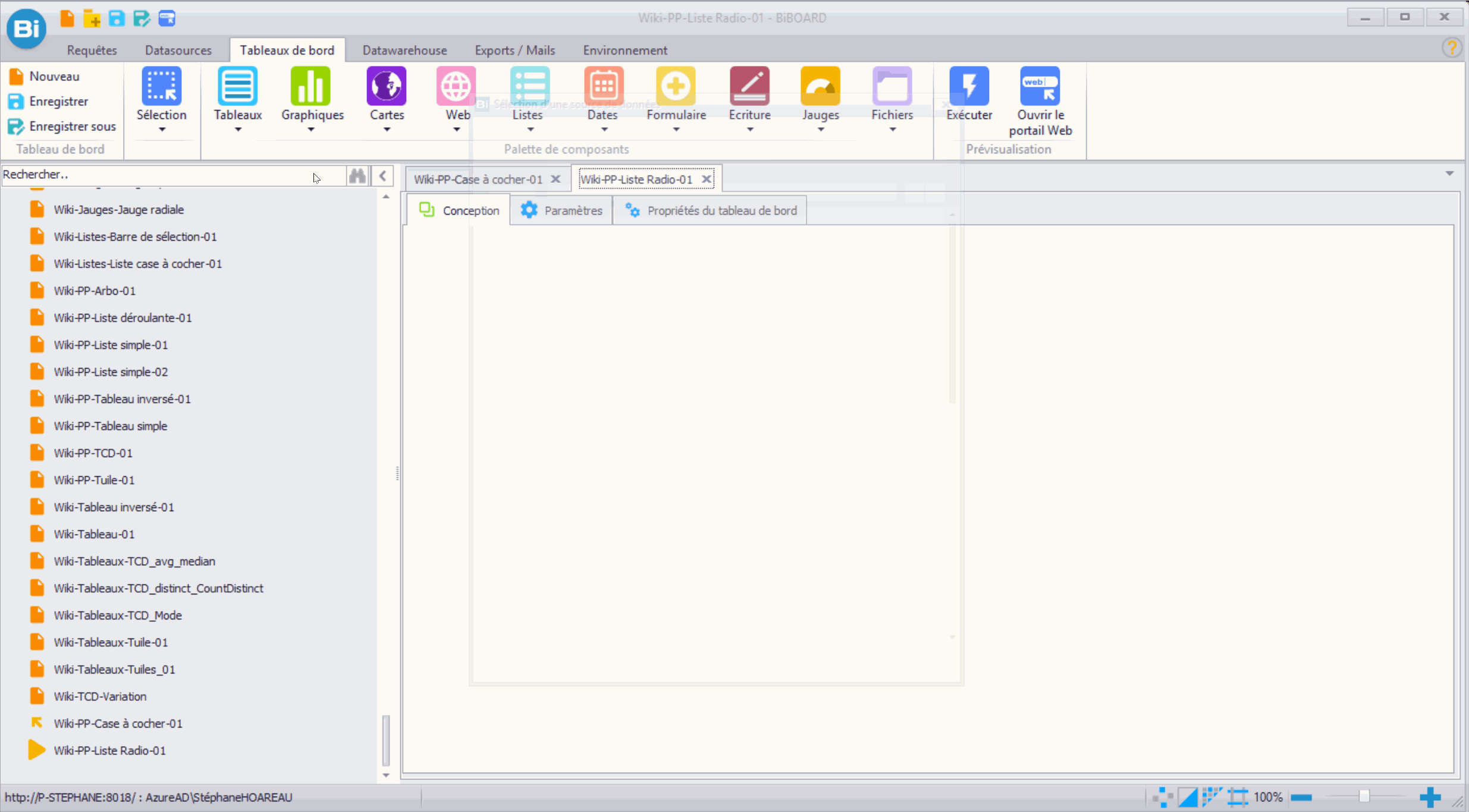
Task: Select the Conception sub-tab
Action: click(x=459, y=210)
